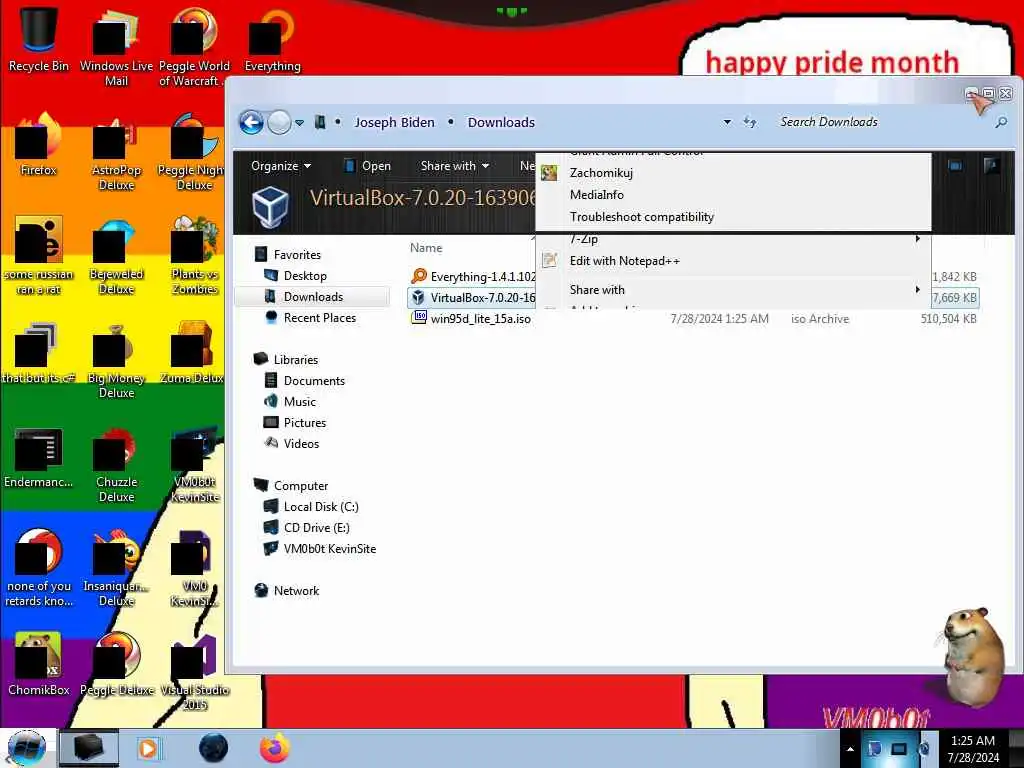The width and height of the screenshot is (1024, 768).
Task: Open Endermanc... desktop icon
Action: click(39, 457)
